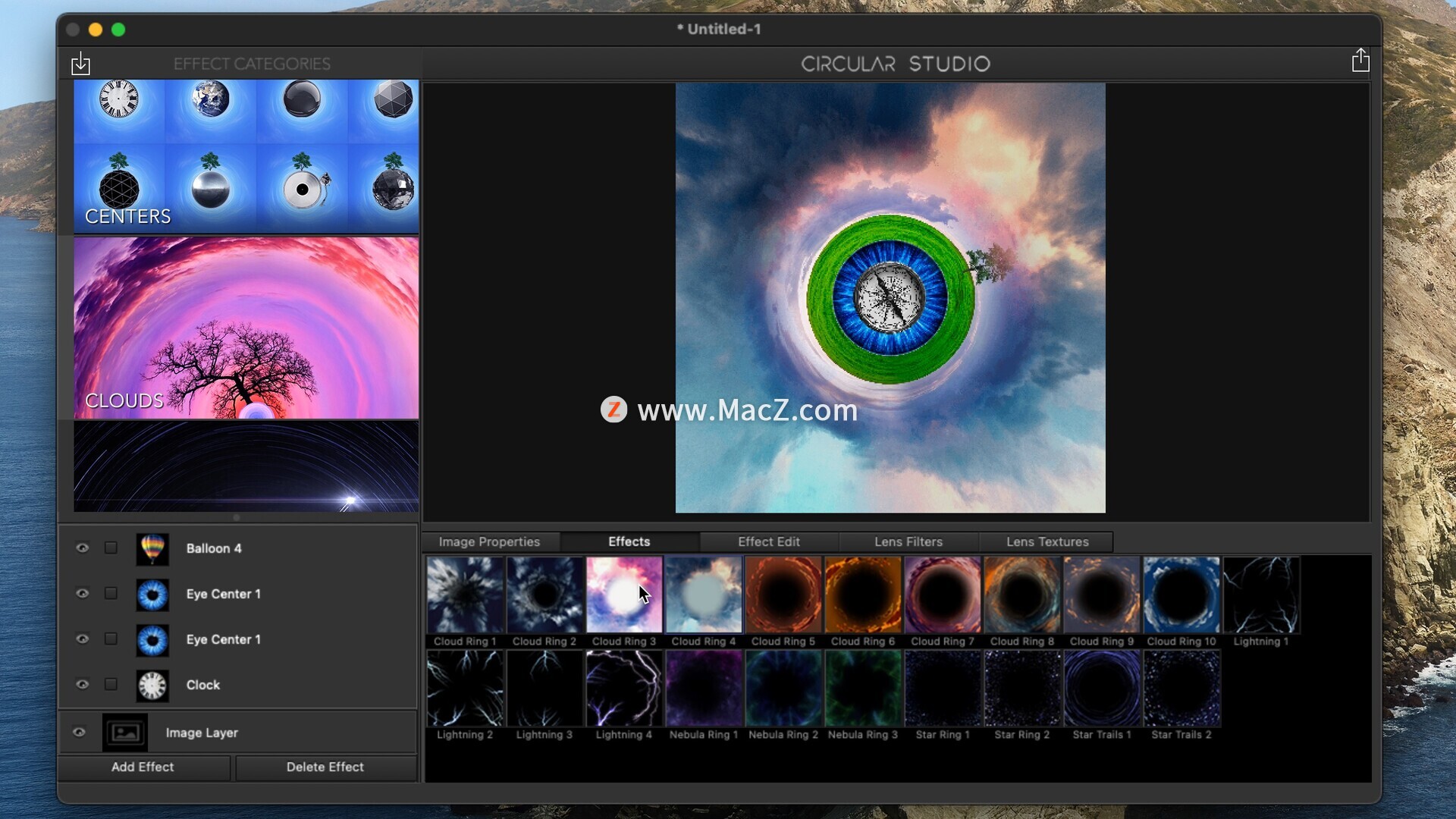Viewport: 1456px width, 819px height.
Task: Select the Balloon 4 layer icon
Action: click(152, 548)
